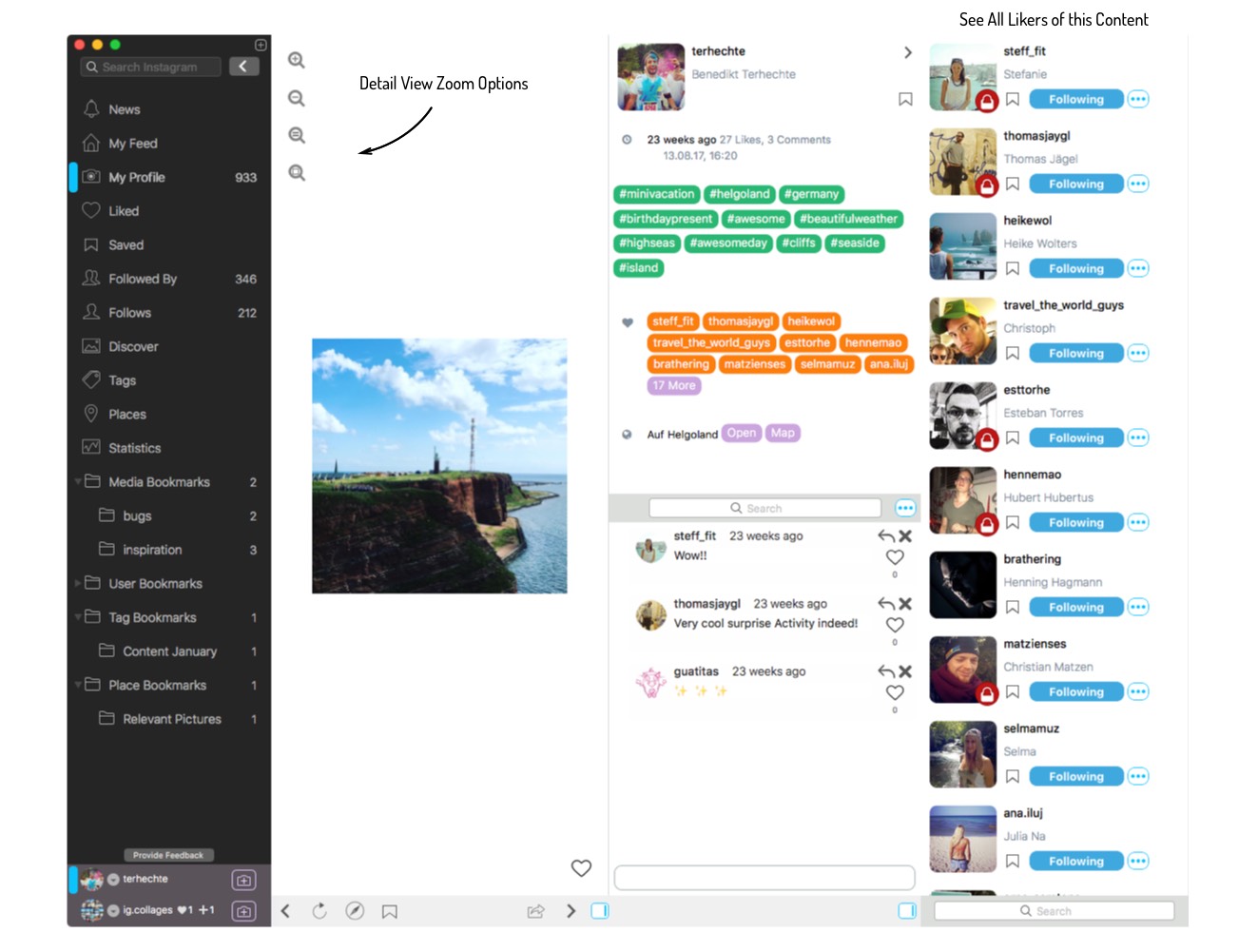
Task: Collapse the Media Bookmarks folder
Action: [x=77, y=482]
